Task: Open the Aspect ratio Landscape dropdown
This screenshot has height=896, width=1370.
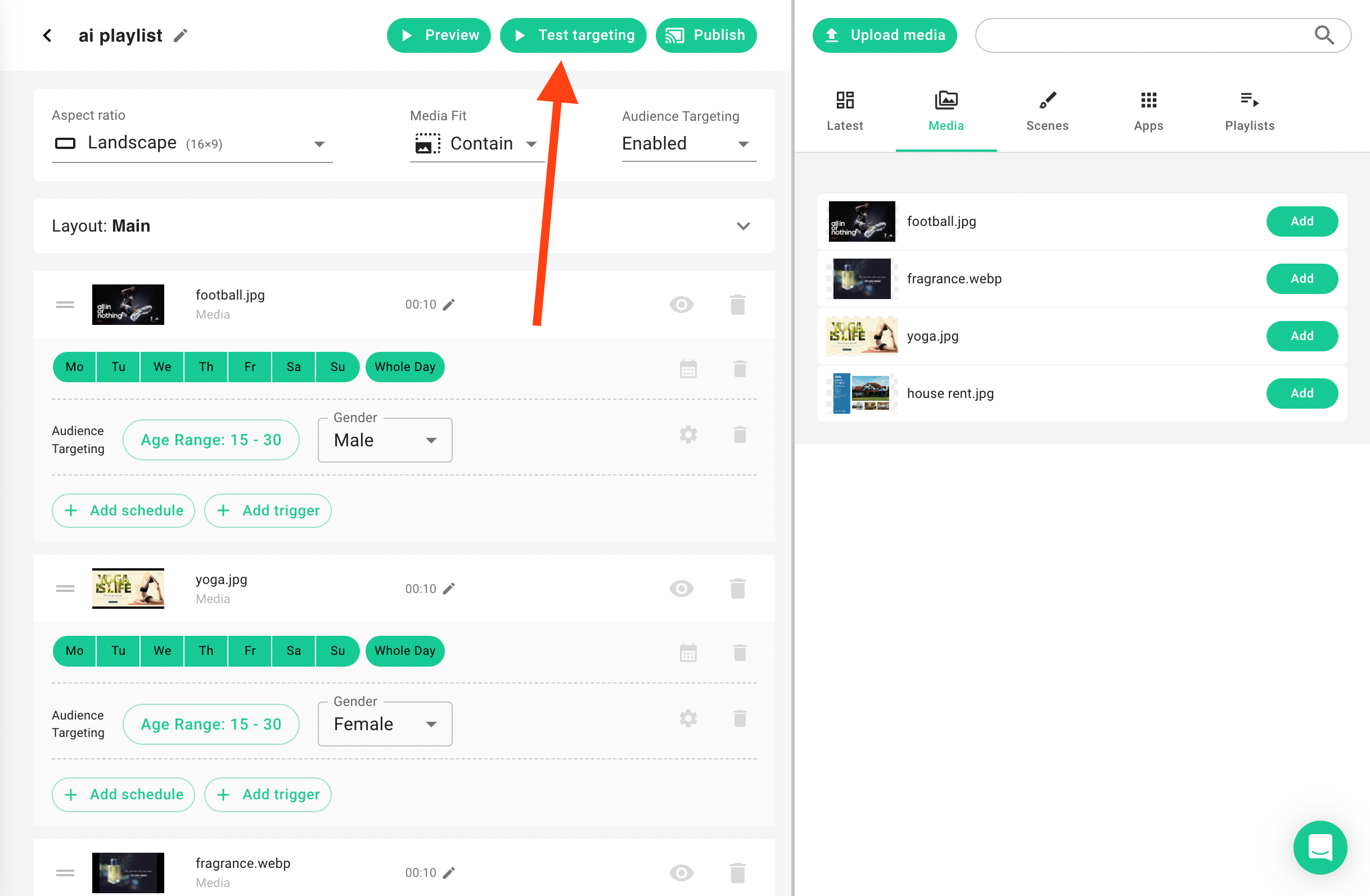Action: [192, 143]
